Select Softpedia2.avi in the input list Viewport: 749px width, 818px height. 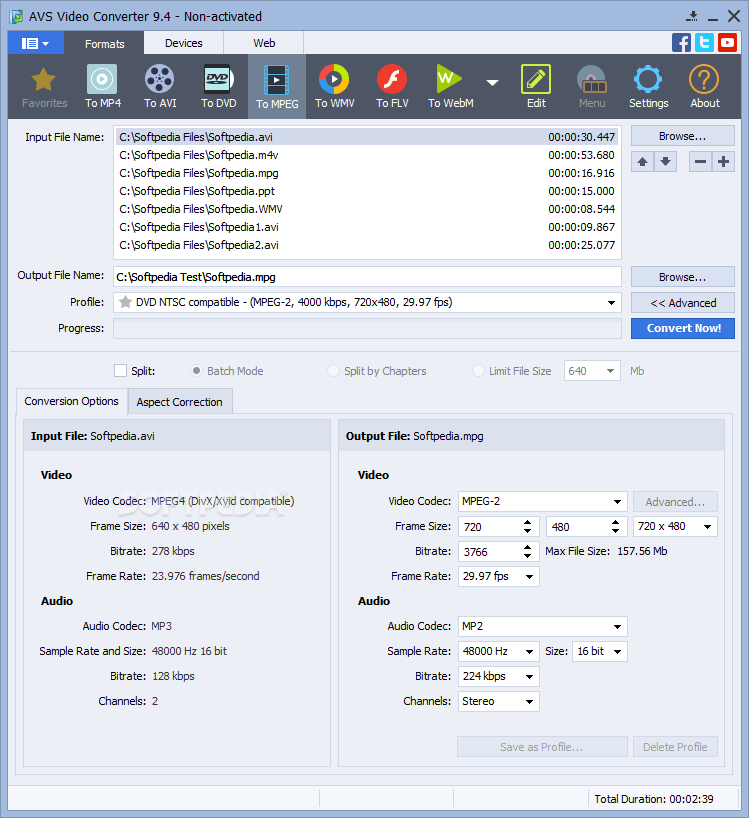pyautogui.click(x=367, y=245)
